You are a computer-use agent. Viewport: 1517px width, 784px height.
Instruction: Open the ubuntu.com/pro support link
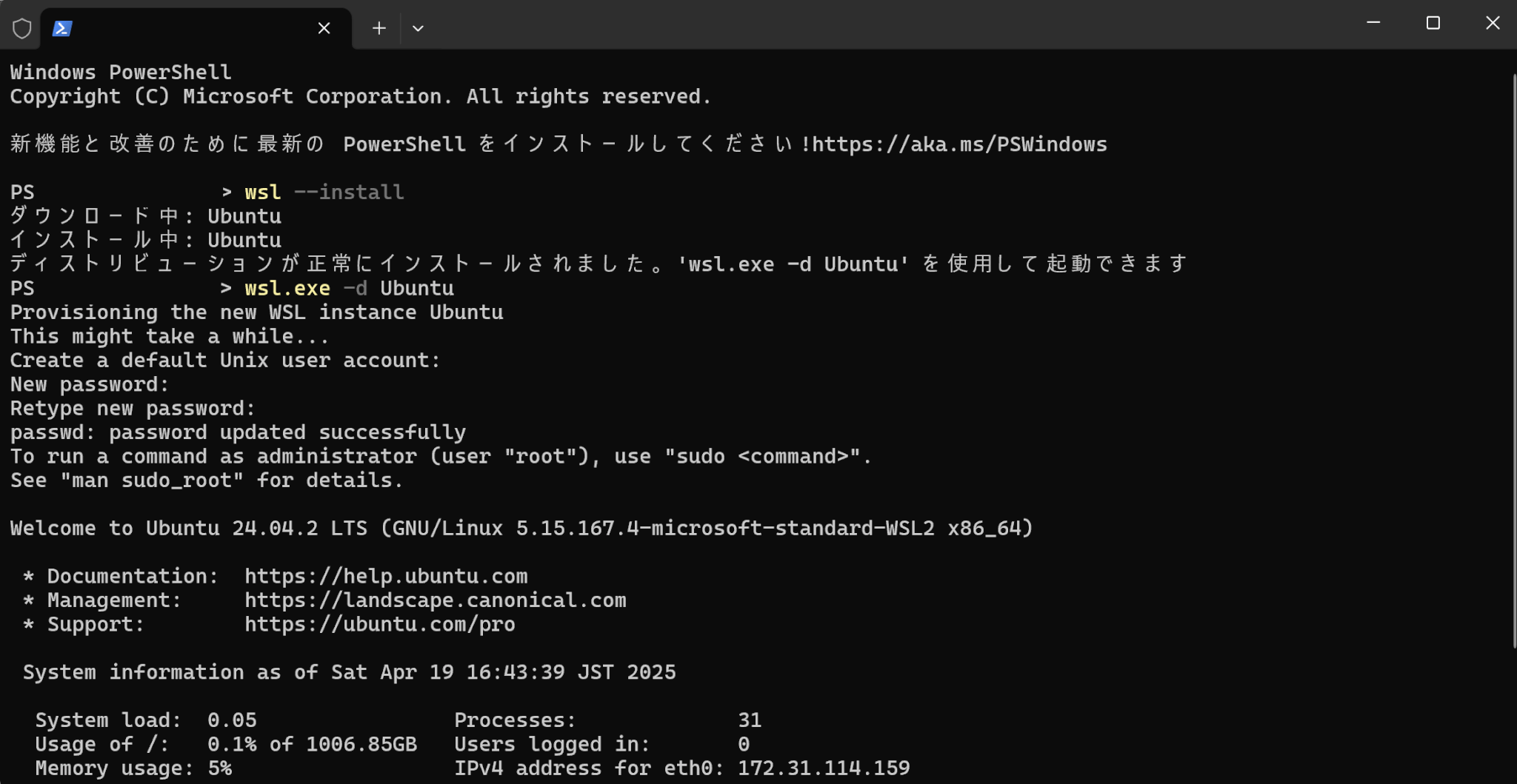(x=380, y=624)
